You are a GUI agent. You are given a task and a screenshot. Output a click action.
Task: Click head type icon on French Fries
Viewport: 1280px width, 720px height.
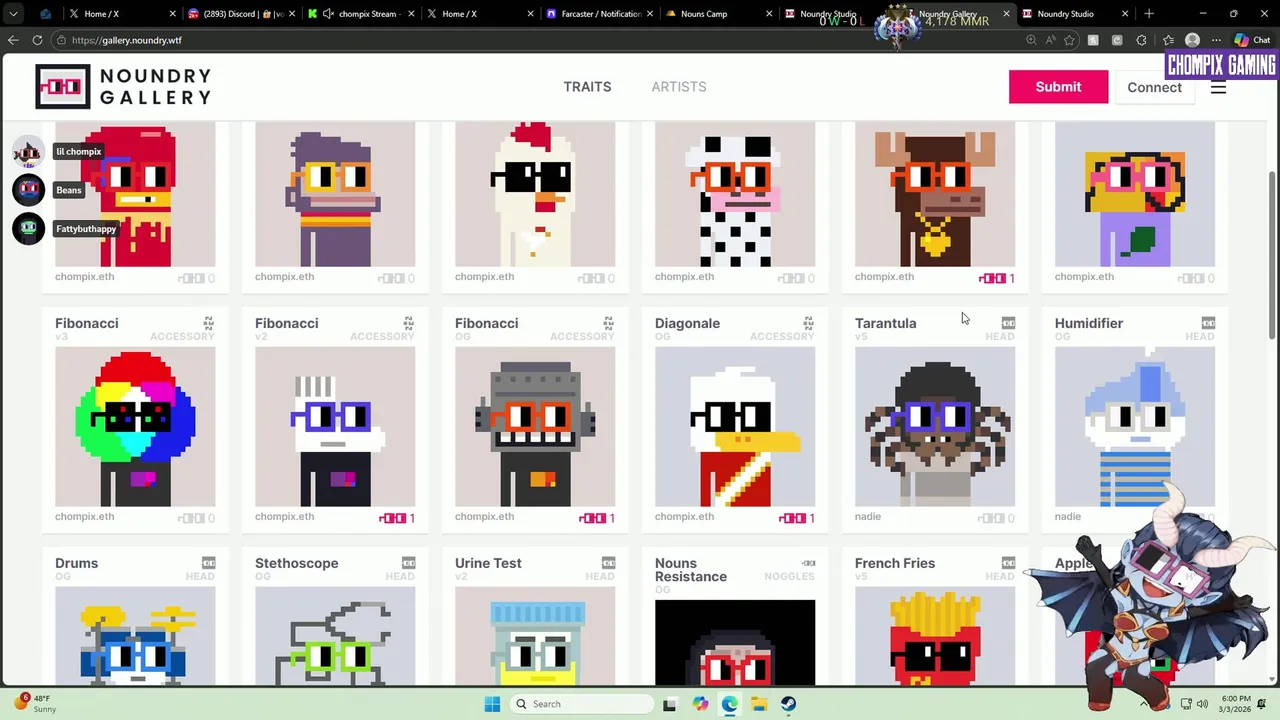(1009, 563)
